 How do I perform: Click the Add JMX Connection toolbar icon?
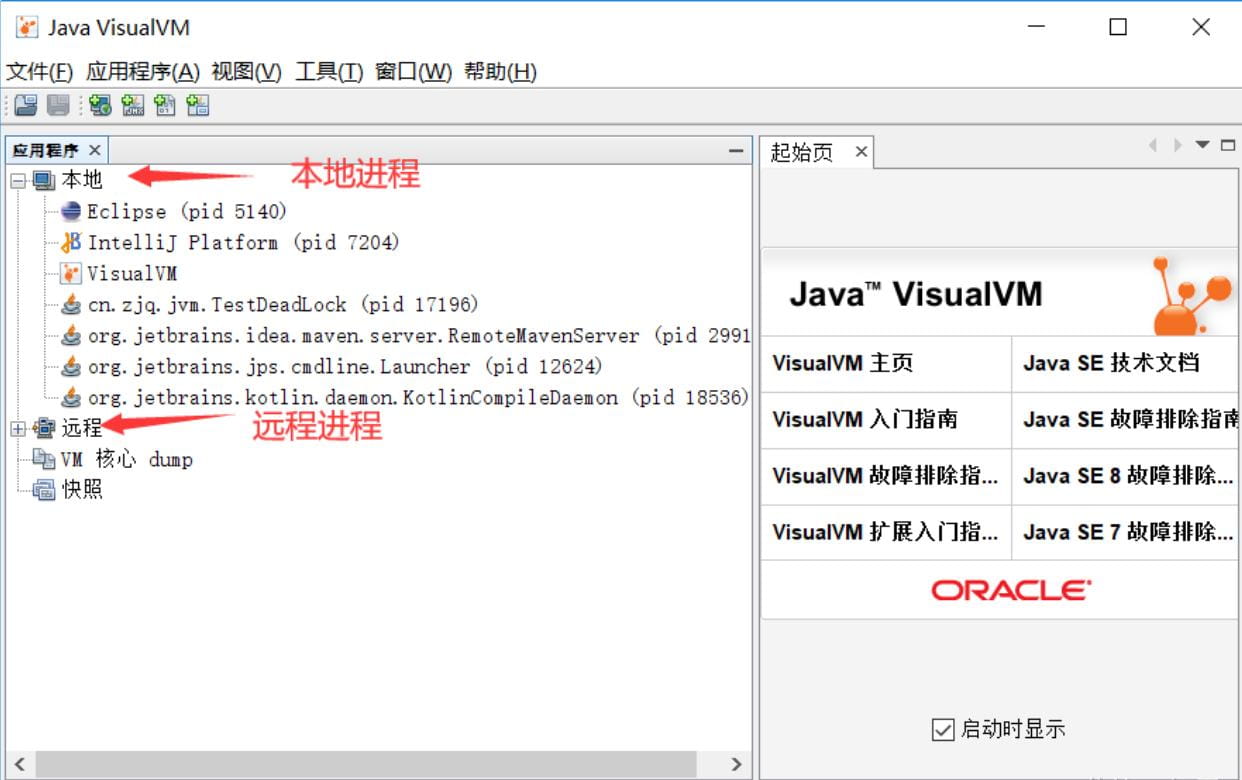coord(133,105)
